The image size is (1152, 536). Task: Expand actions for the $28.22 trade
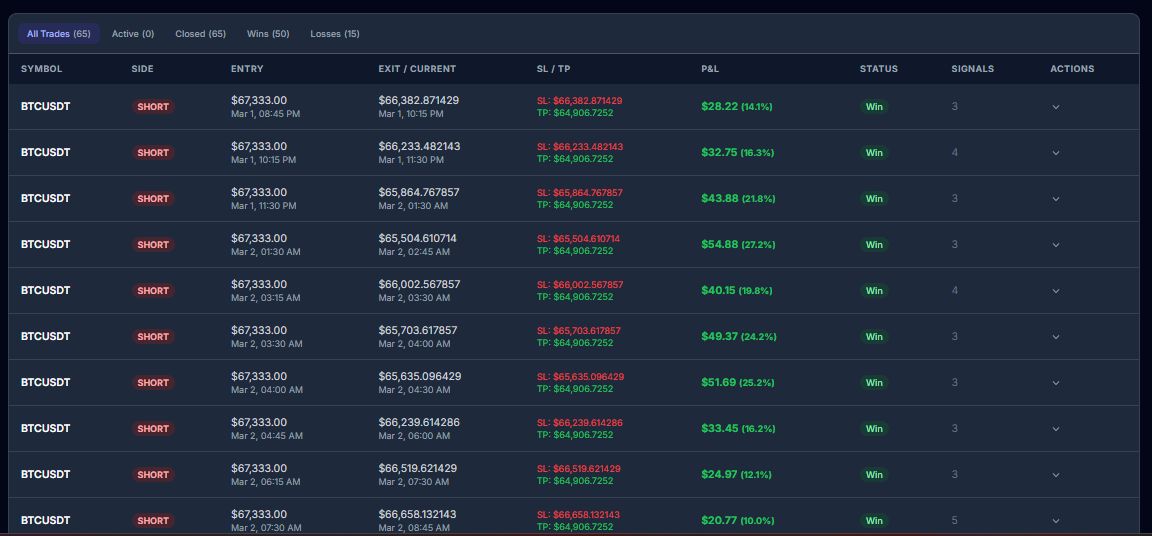pyautogui.click(x=1056, y=107)
